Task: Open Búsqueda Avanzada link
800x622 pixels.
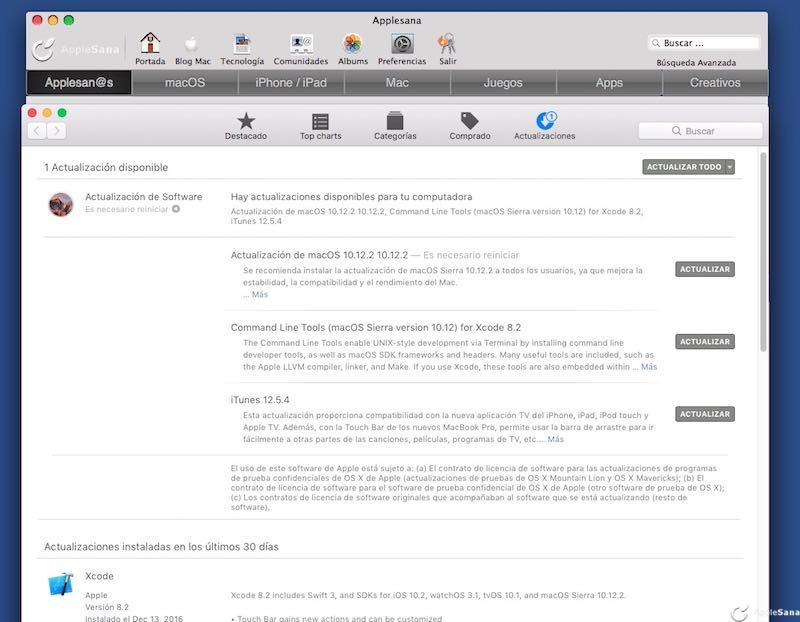Action: 696,63
